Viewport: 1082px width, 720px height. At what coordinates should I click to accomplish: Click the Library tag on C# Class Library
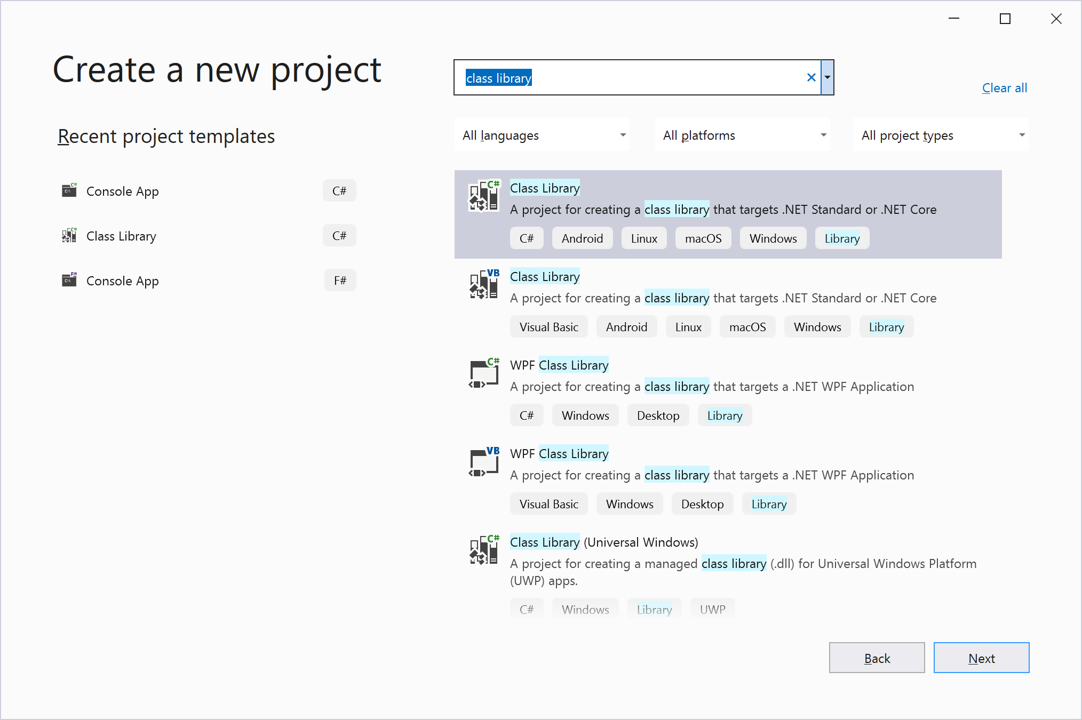[842, 238]
